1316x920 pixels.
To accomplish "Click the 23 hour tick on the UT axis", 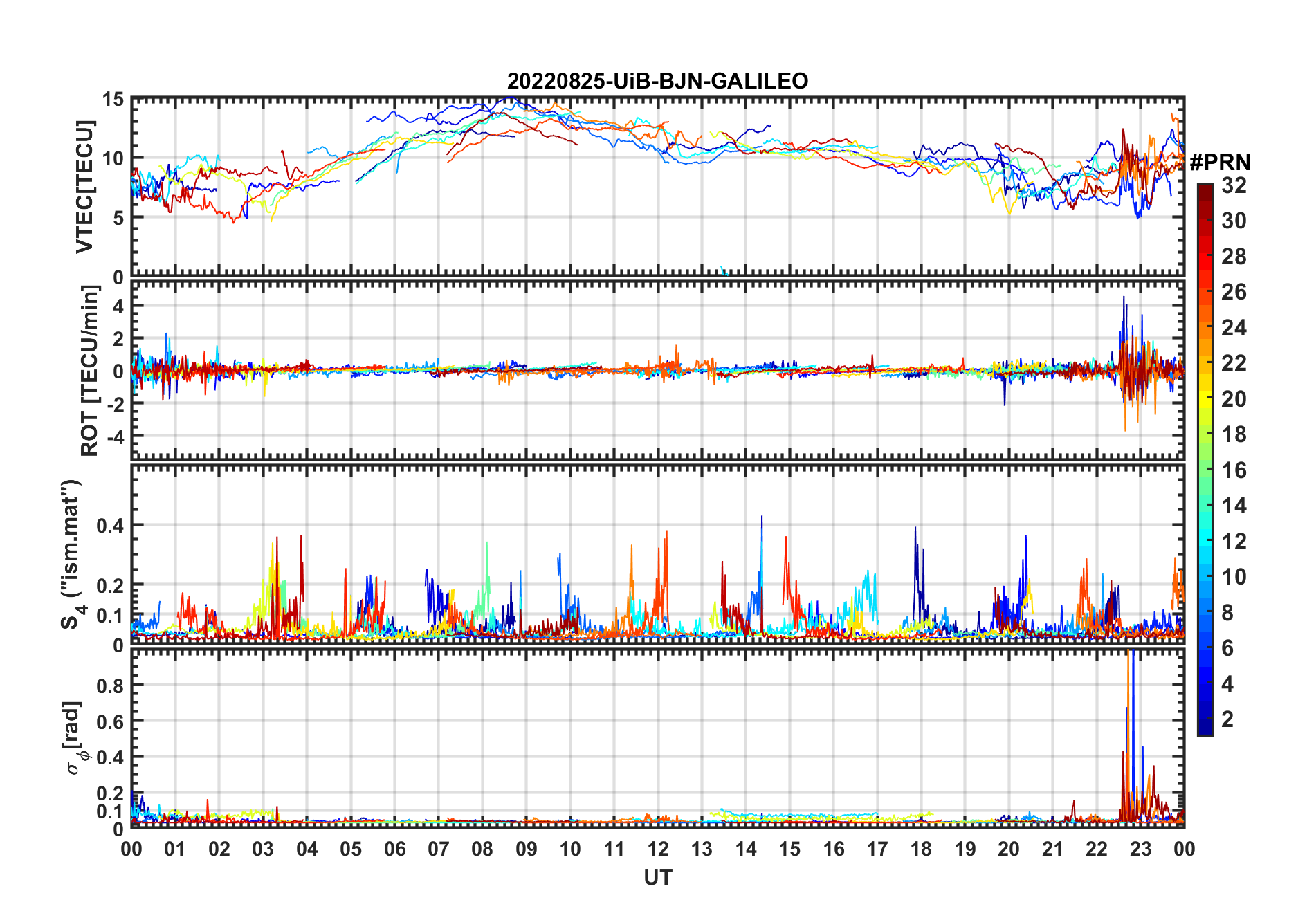I will (x=1140, y=849).
